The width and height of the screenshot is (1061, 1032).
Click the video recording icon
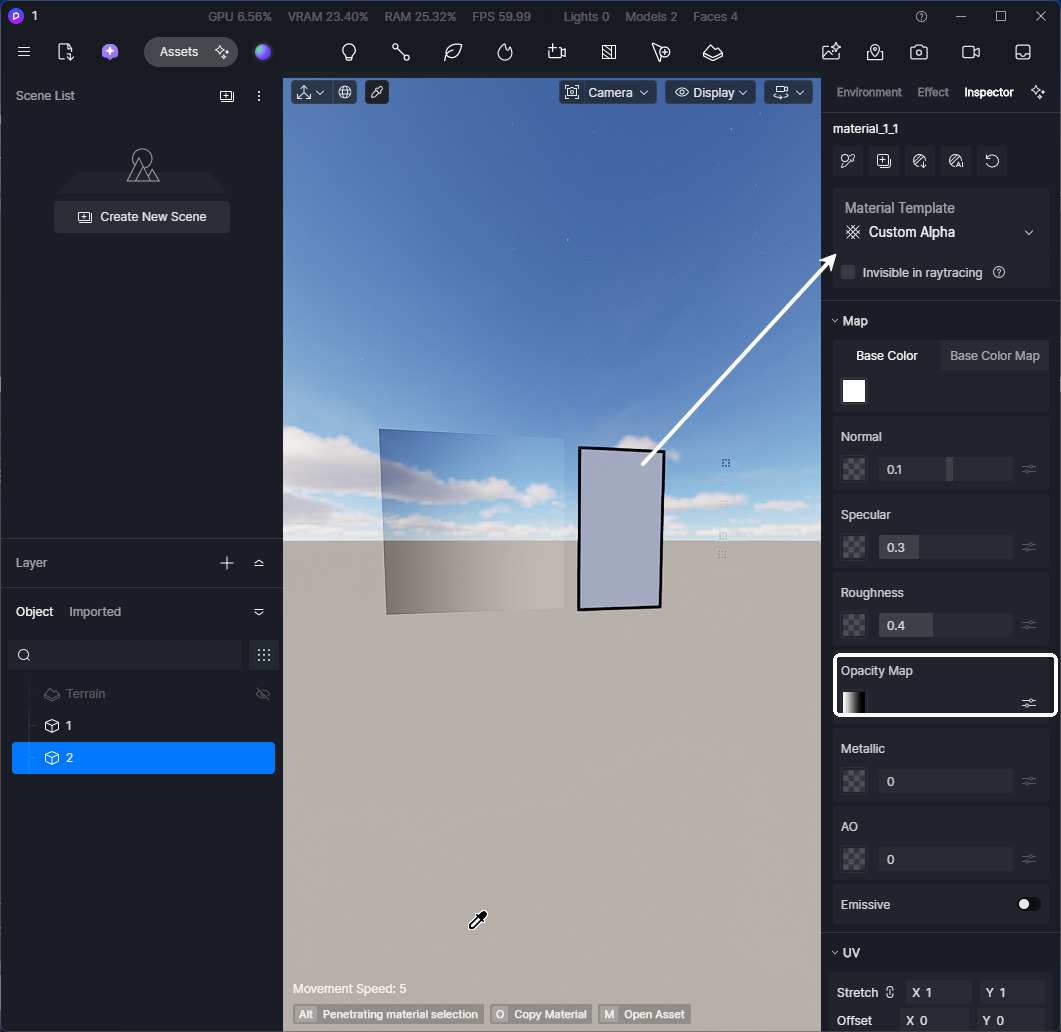[x=970, y=52]
